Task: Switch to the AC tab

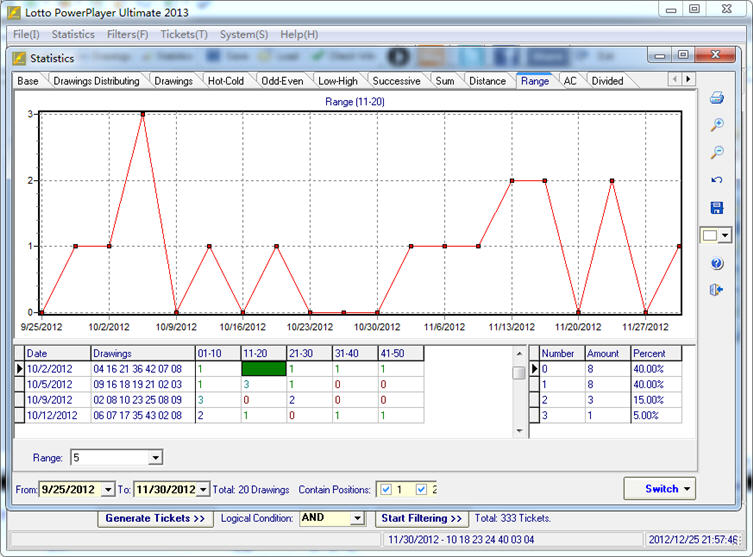Action: [x=570, y=81]
